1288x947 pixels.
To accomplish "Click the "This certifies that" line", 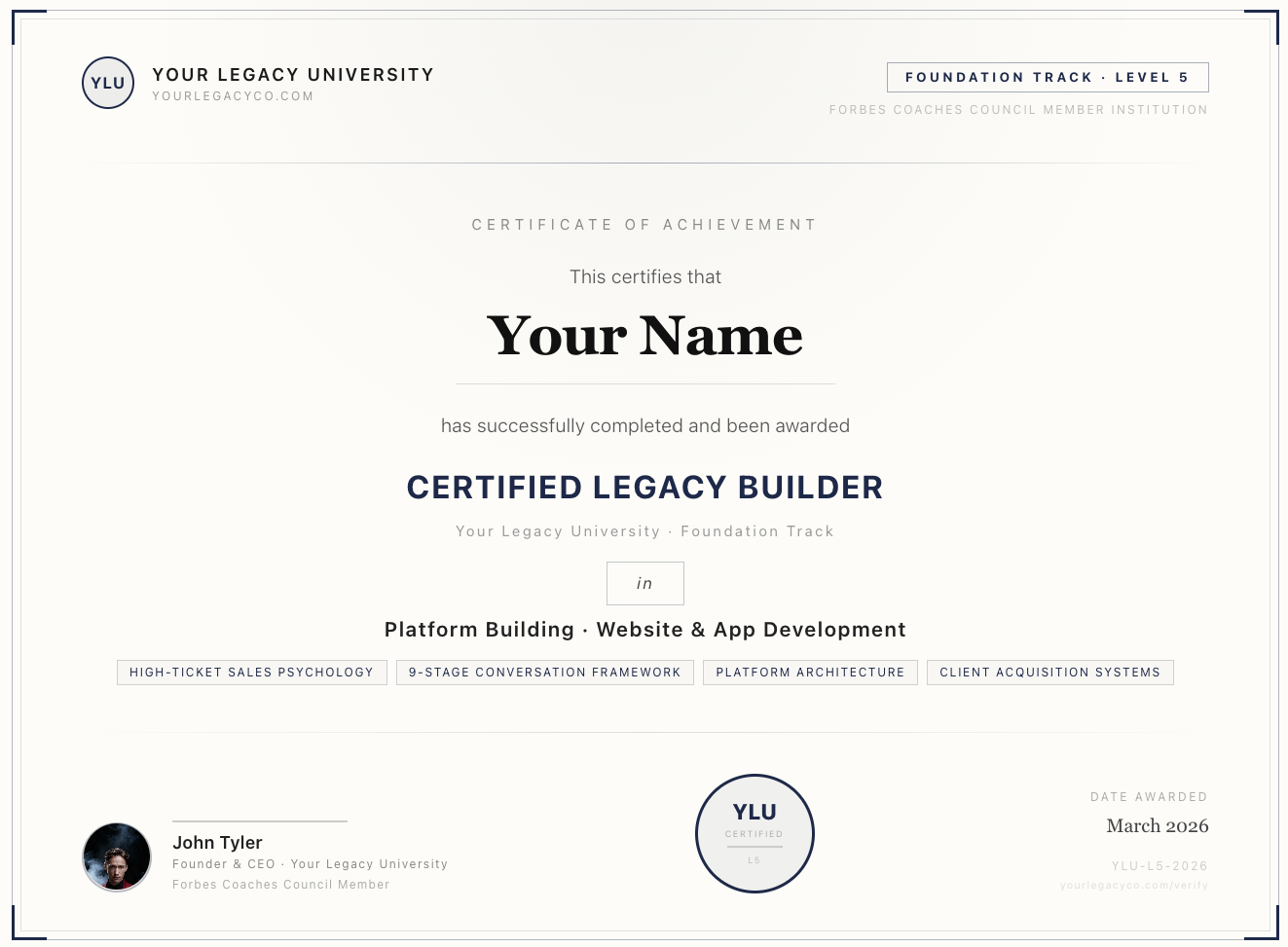I will click(645, 276).
